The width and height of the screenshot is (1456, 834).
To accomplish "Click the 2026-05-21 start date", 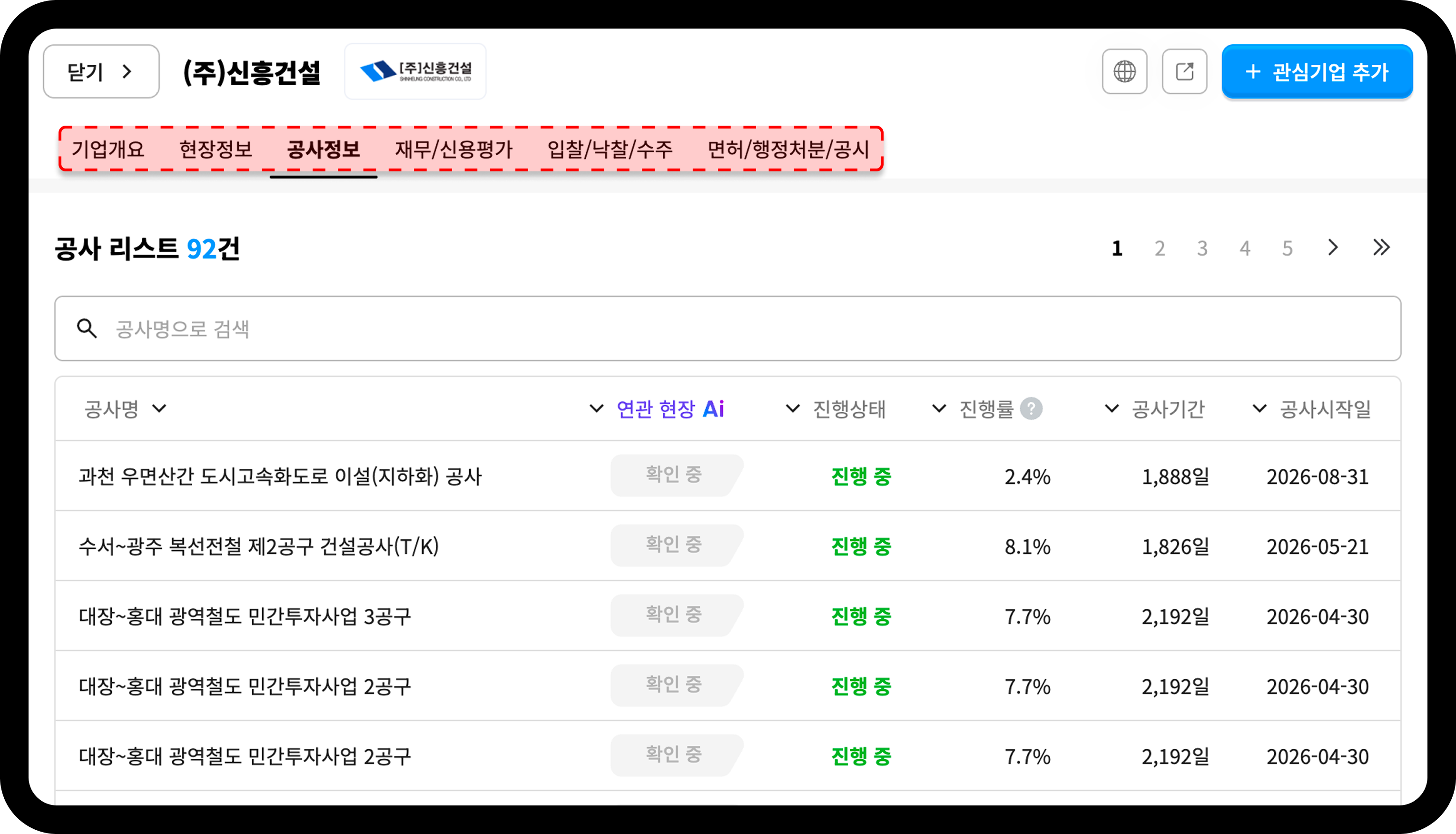I will click(x=1318, y=547).
